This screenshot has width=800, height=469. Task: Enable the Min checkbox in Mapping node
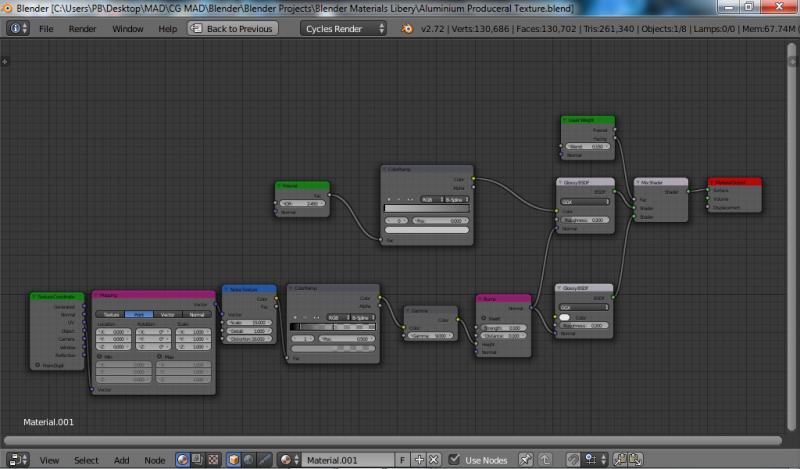point(99,355)
